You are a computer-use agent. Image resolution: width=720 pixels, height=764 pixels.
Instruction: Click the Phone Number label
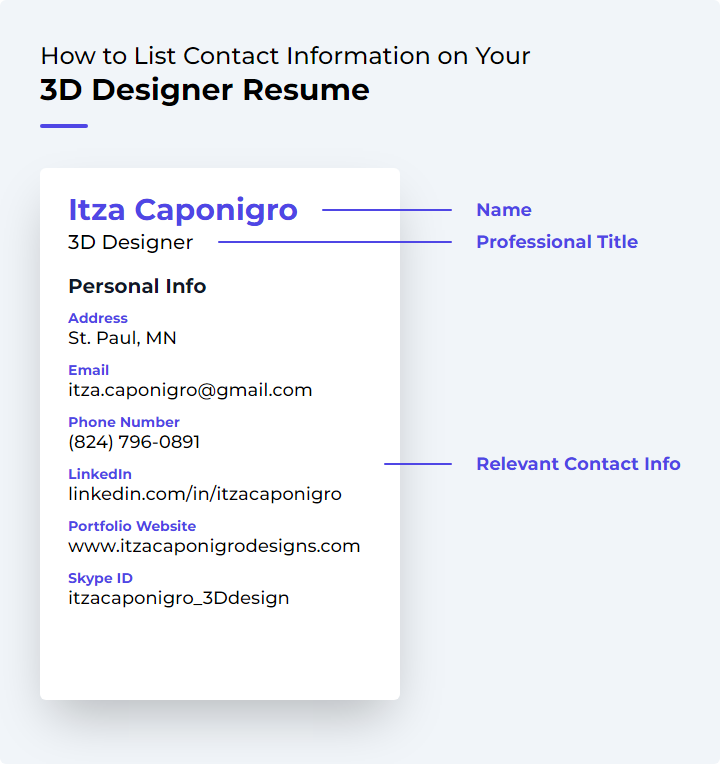coord(124,422)
